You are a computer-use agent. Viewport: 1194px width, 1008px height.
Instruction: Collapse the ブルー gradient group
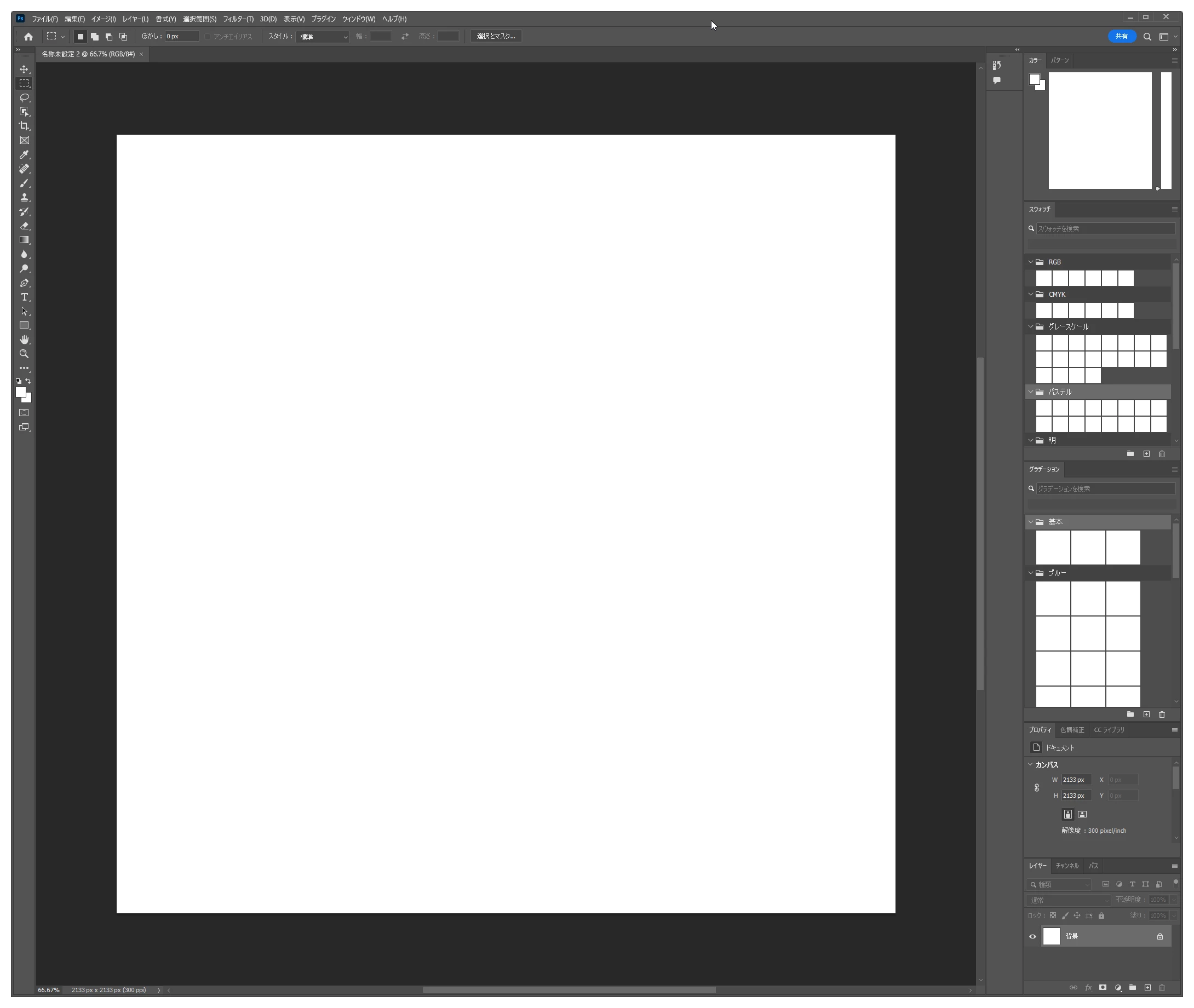[1031, 573]
